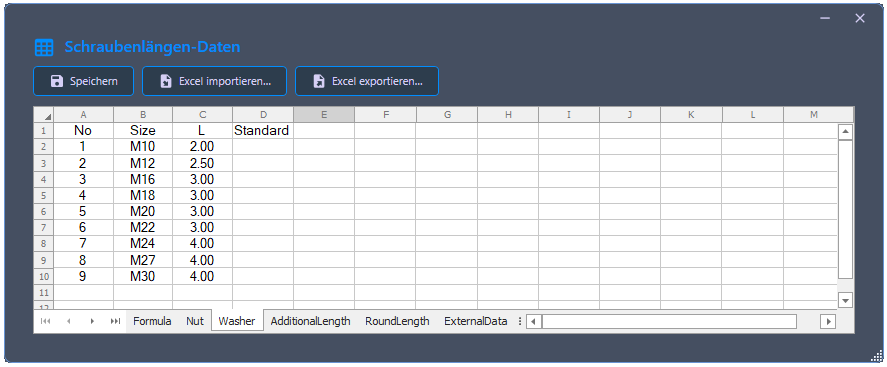Switch to the Formula sheet tab
The width and height of the screenshot is (887, 367).
pos(152,321)
